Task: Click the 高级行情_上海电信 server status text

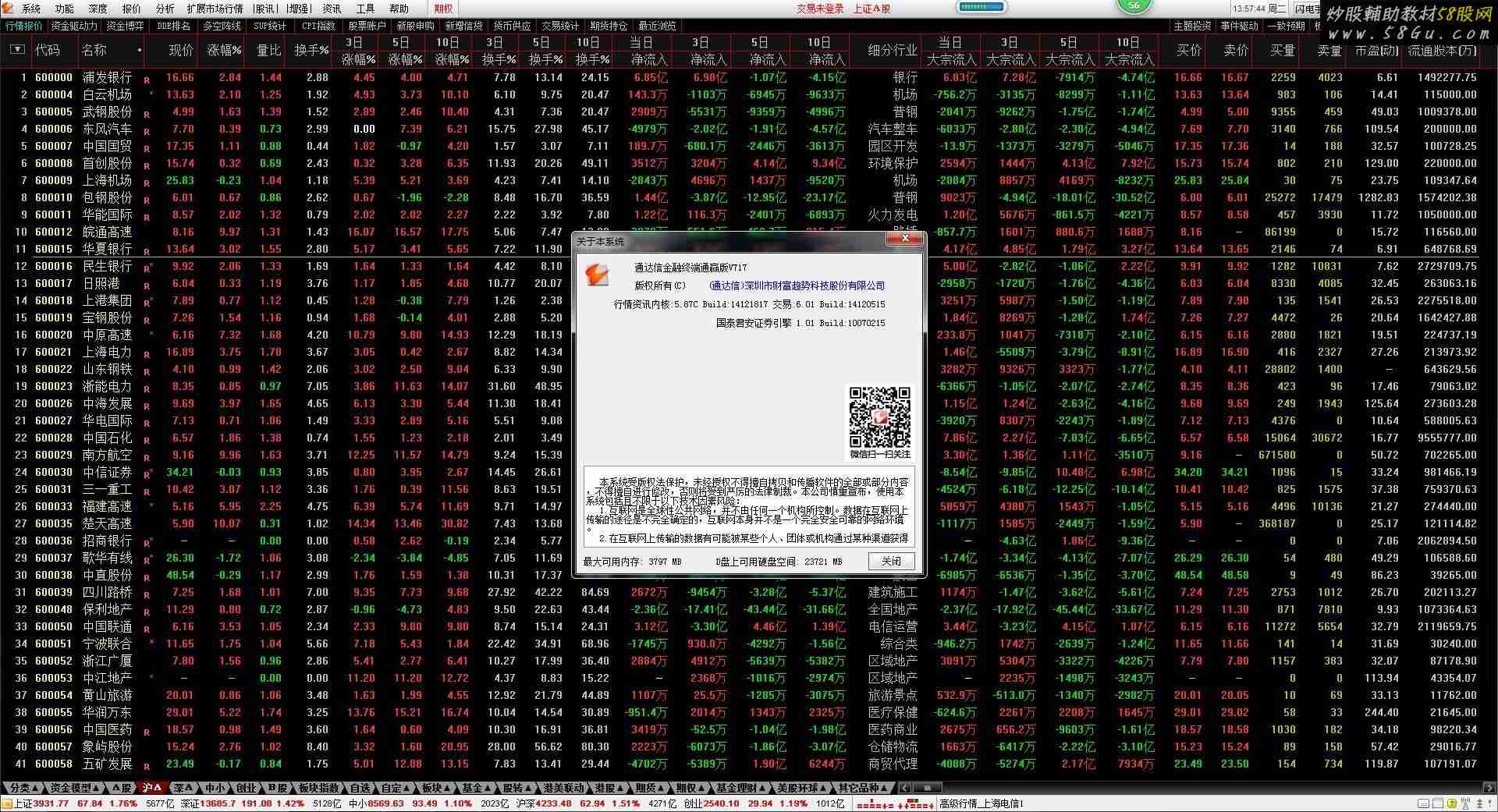Action: click(x=981, y=804)
